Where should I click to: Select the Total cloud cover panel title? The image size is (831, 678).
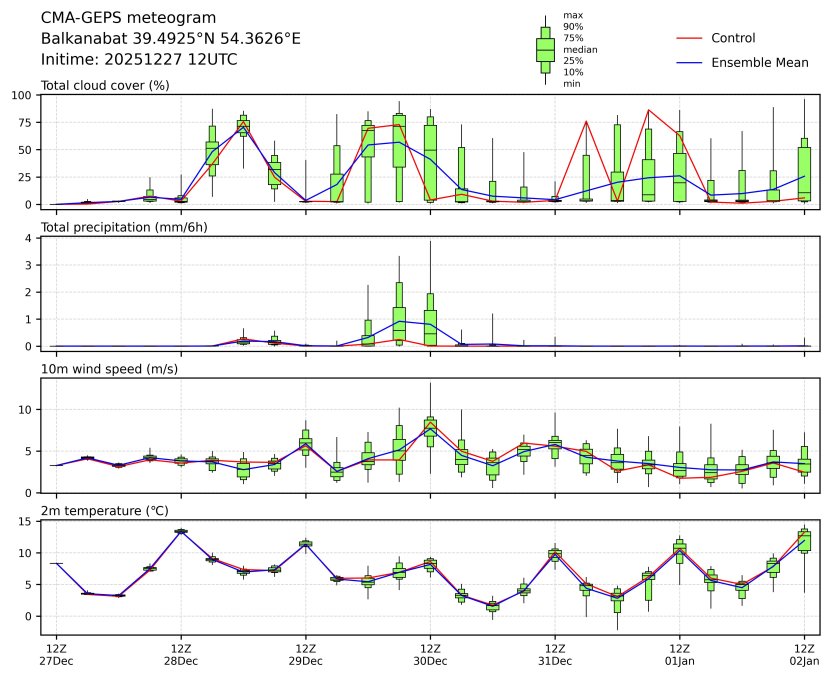(x=104, y=85)
